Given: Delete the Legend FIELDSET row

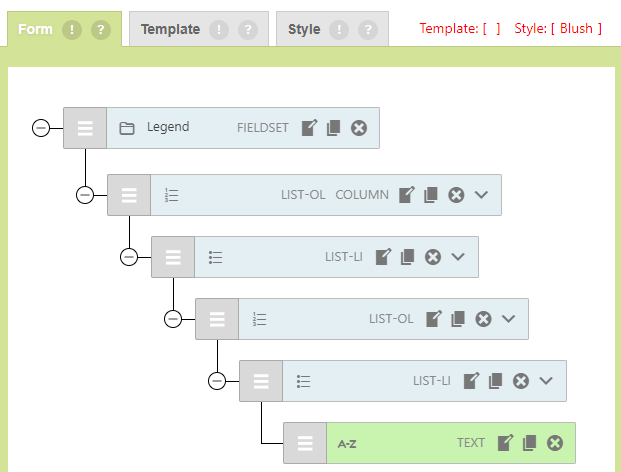Looking at the screenshot, I should point(359,128).
